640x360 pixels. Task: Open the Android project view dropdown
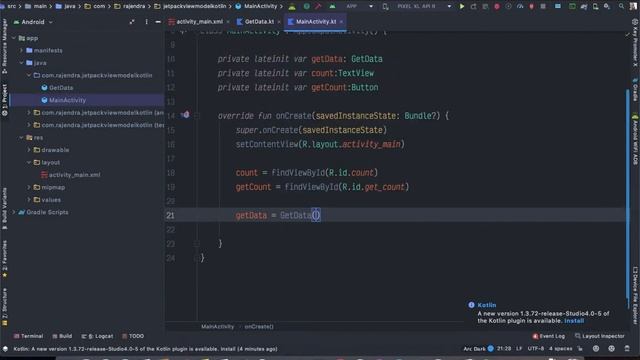tap(33, 22)
